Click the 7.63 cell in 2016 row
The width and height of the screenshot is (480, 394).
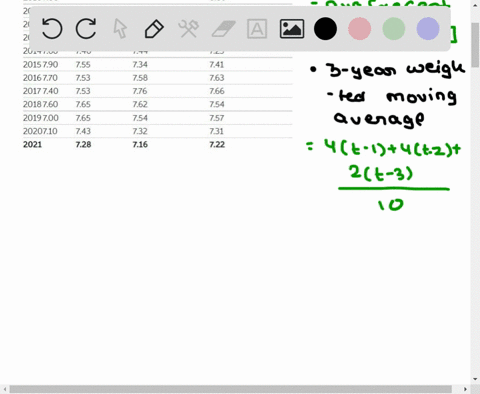point(217,78)
